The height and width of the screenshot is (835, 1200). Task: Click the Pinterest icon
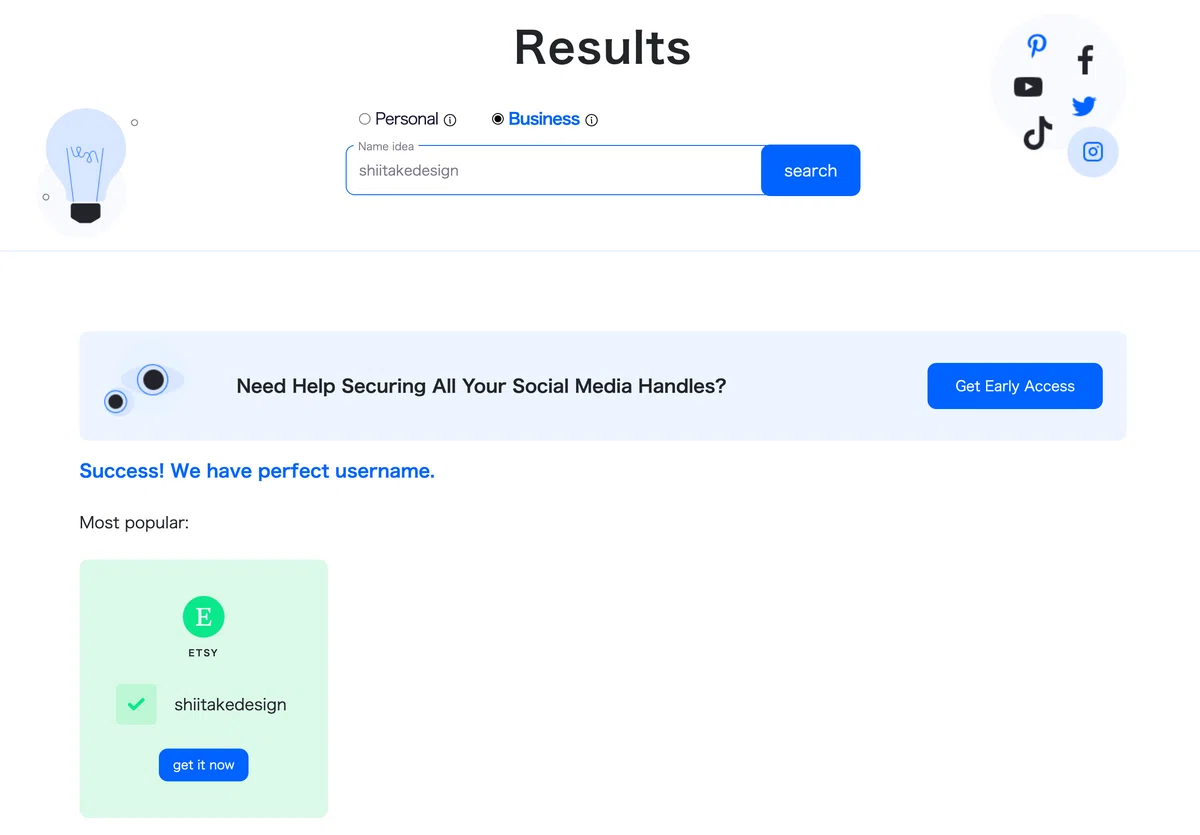click(x=1037, y=45)
